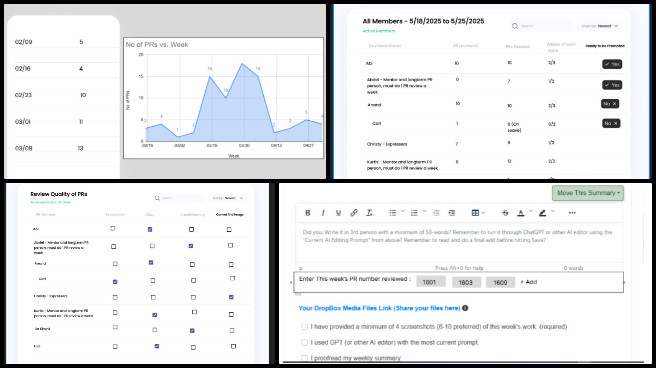
Task: Click the No promotion button in Anand's row
Action: 610,104
